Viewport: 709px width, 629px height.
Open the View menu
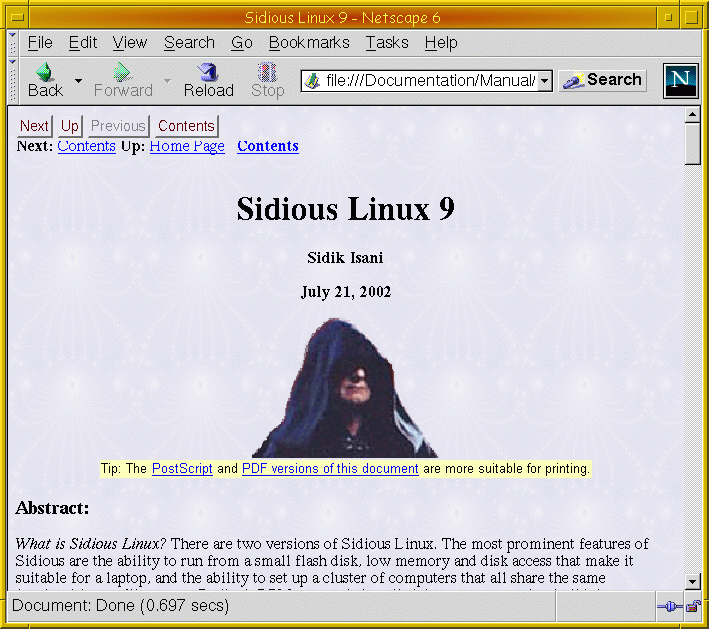click(130, 43)
